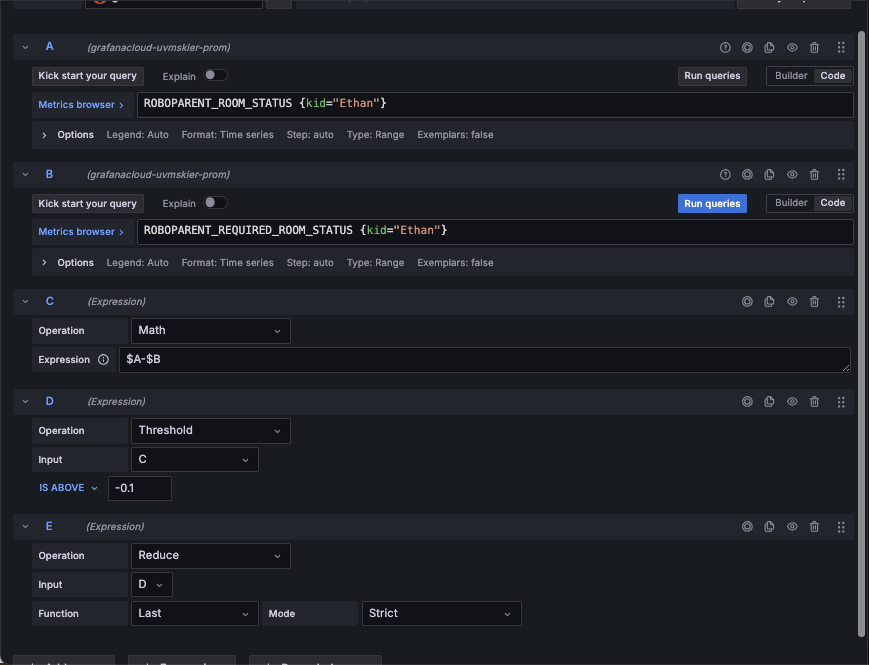Click the threshold value field -0.1
The width and height of the screenshot is (869, 665).
tap(139, 488)
